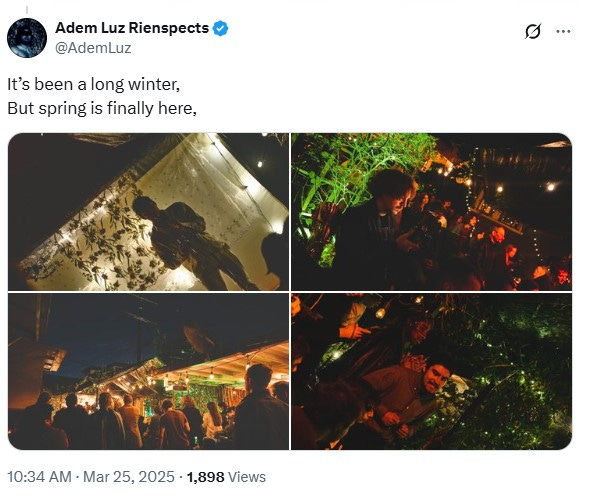589x501 pixels.
Task: Click the Mar 25, 2025 date
Action: [x=129, y=477]
